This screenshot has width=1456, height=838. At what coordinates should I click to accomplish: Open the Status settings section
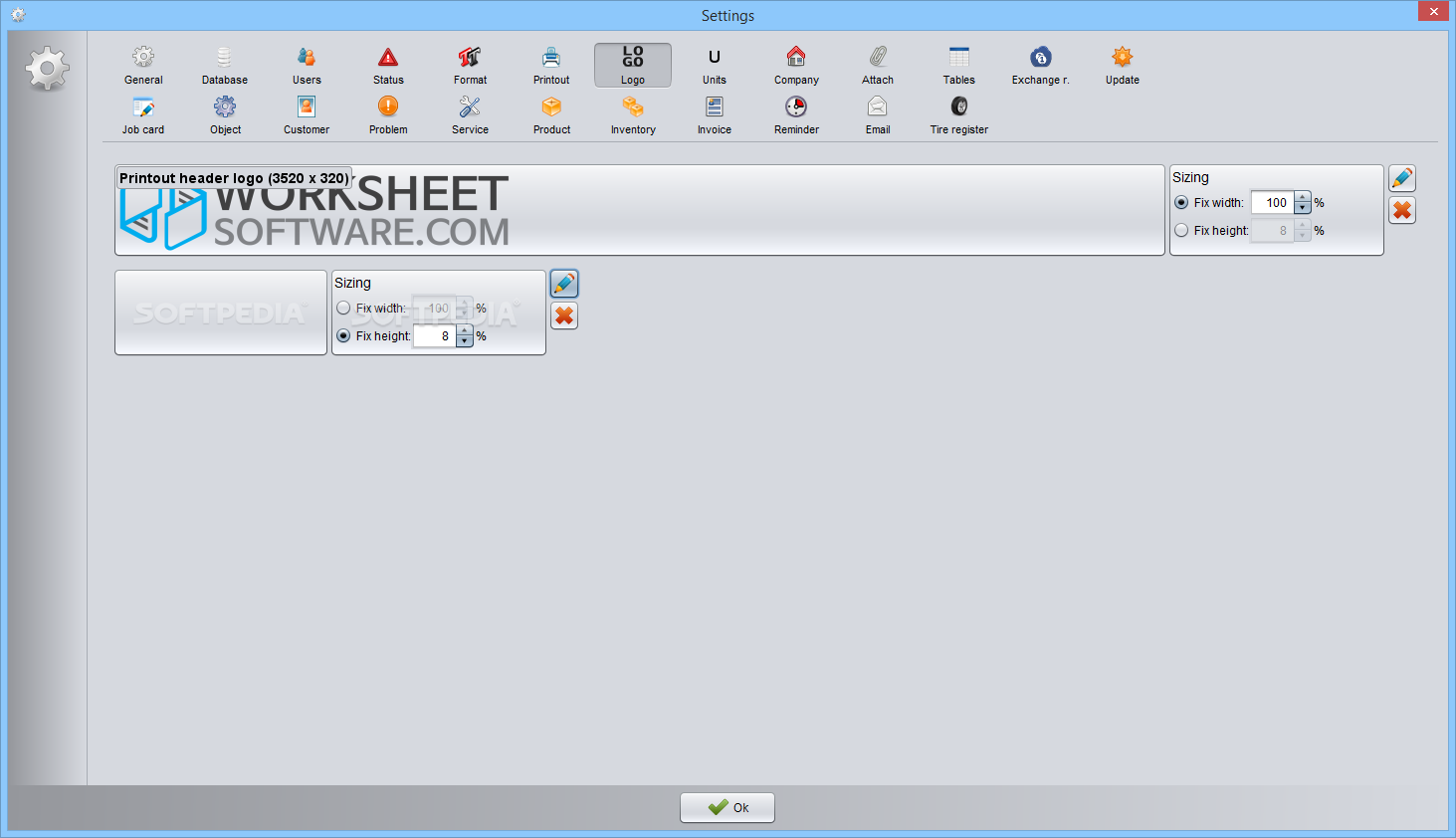tap(388, 66)
